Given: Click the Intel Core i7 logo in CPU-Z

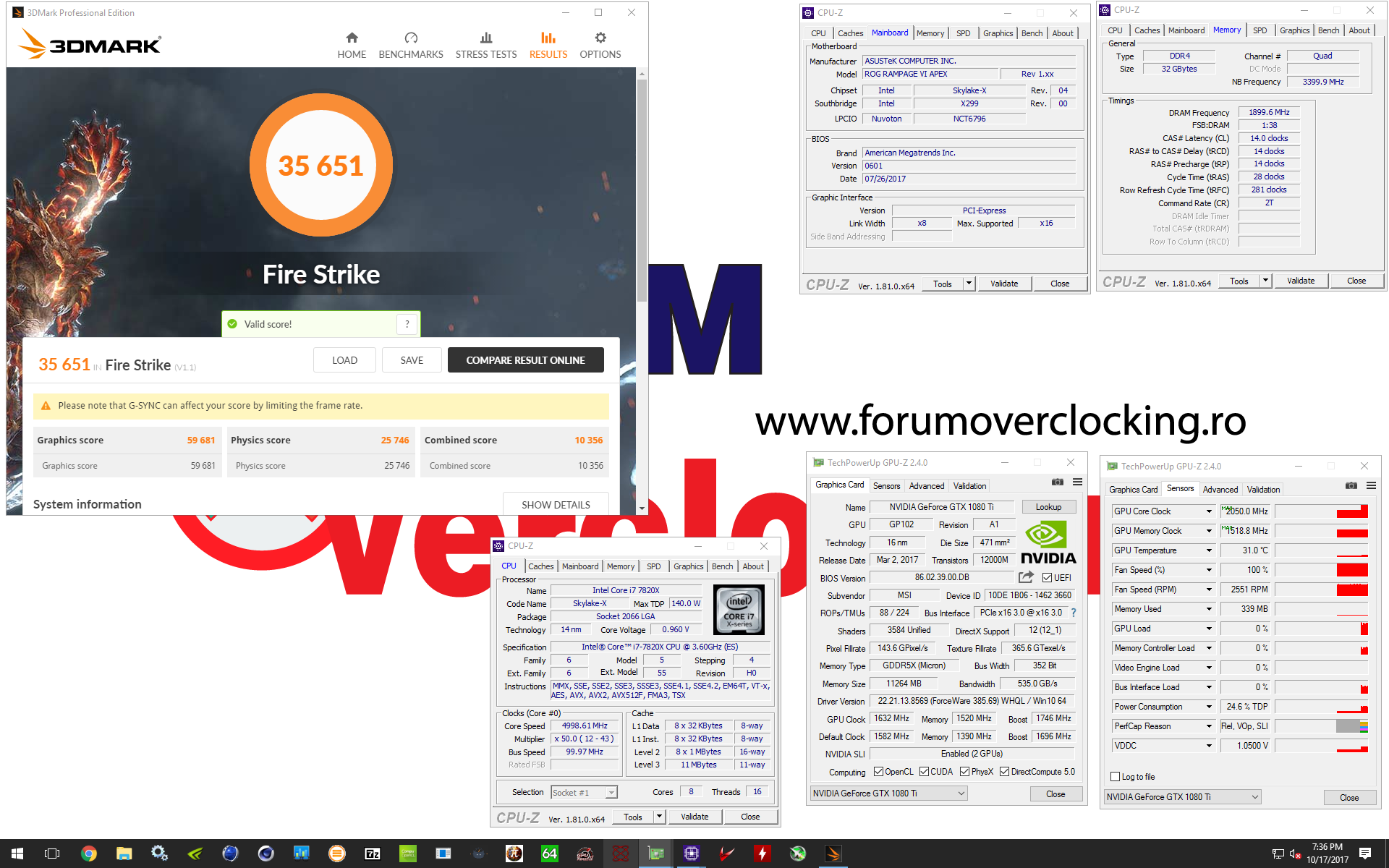Looking at the screenshot, I should (x=739, y=610).
